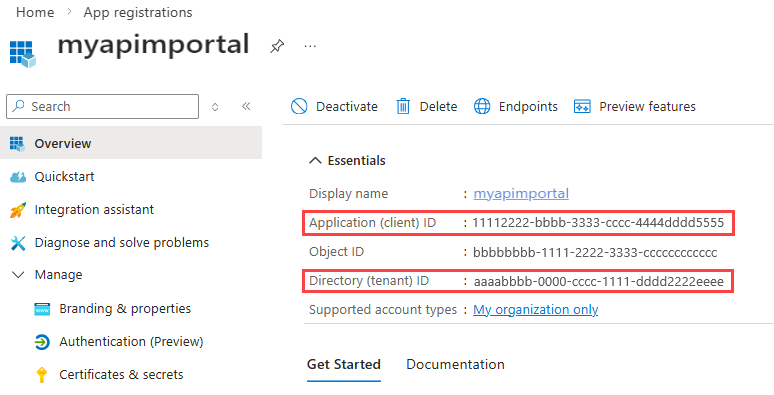Open the myapimportal display name link
The height and width of the screenshot is (395, 774).
(521, 194)
